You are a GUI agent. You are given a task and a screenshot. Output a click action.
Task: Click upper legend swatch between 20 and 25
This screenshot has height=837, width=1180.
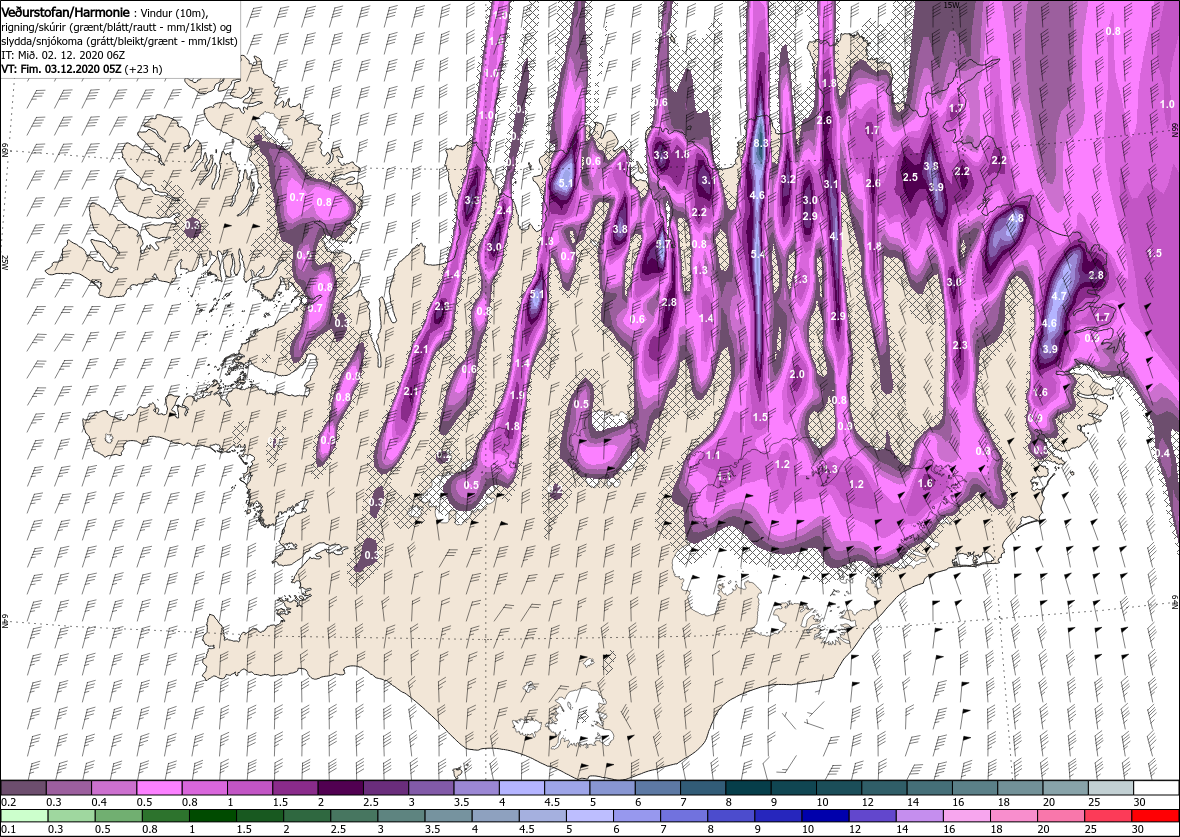(x=1065, y=788)
